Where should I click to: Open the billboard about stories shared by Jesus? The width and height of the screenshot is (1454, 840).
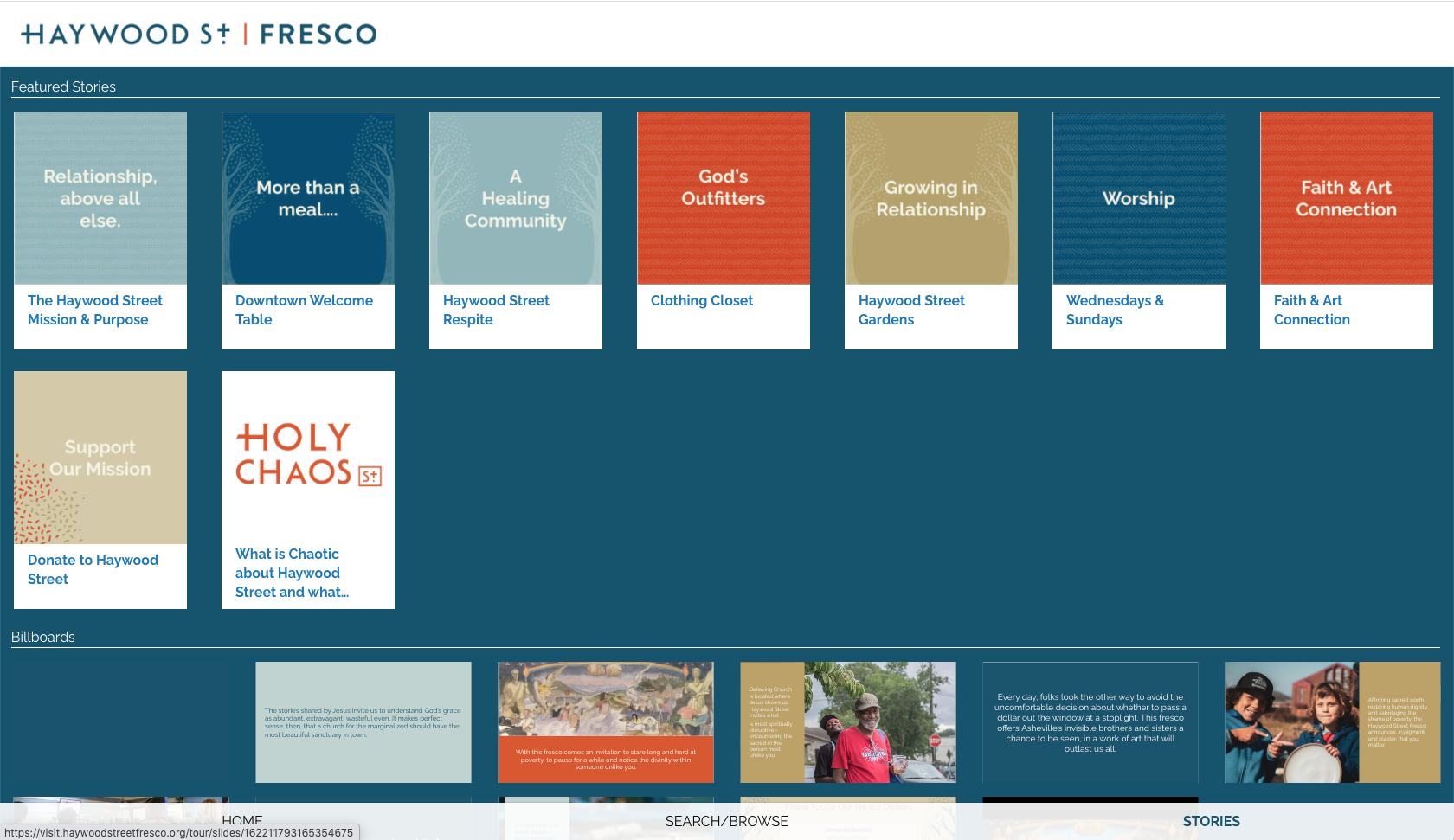pos(363,722)
